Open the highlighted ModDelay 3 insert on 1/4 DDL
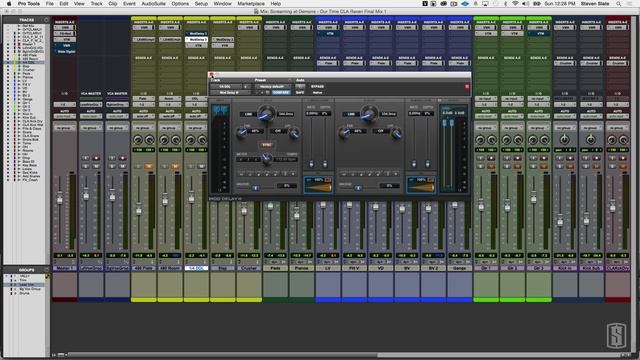 tap(196, 39)
